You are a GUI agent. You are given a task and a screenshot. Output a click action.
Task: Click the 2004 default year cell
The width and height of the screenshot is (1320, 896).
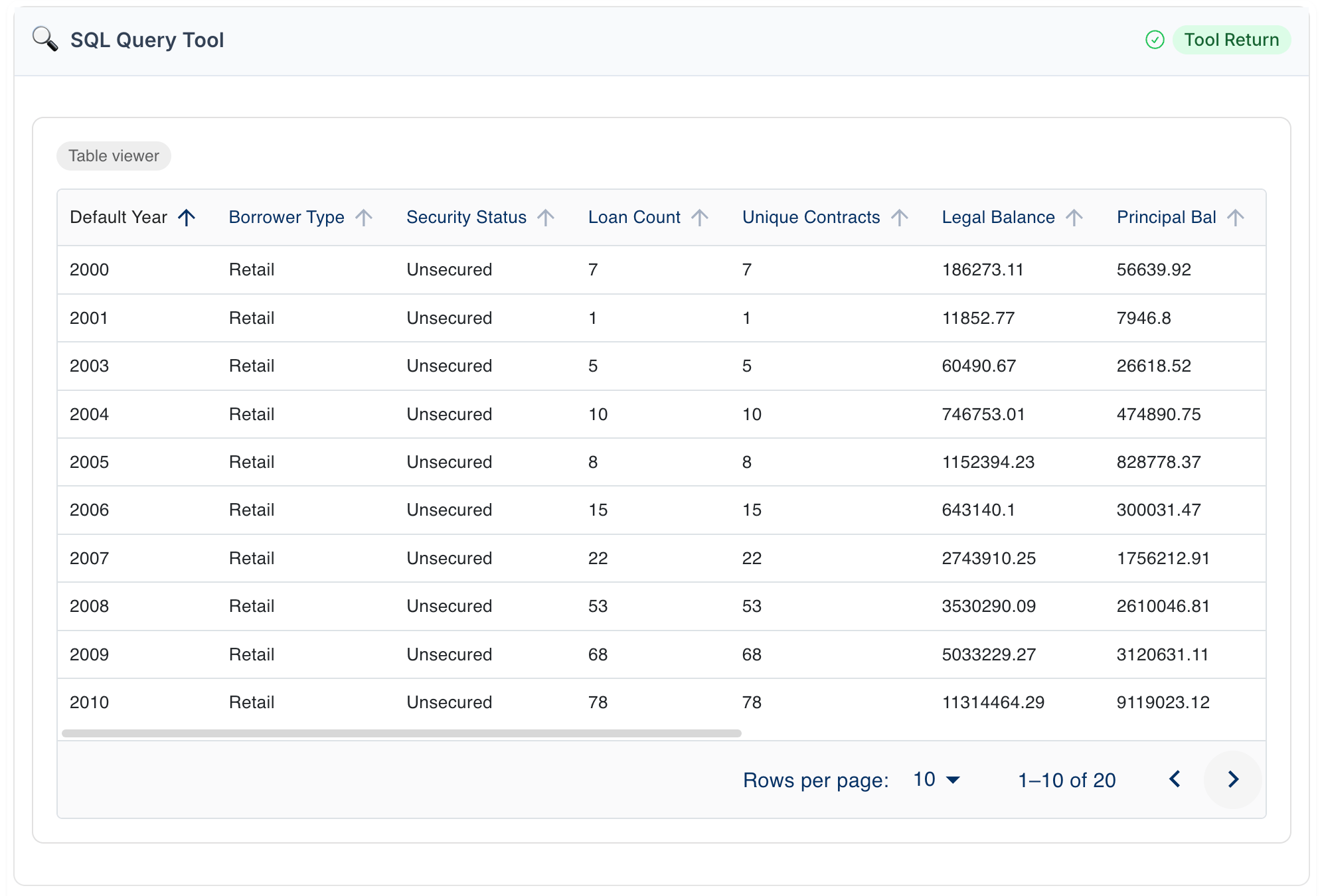[x=89, y=414]
